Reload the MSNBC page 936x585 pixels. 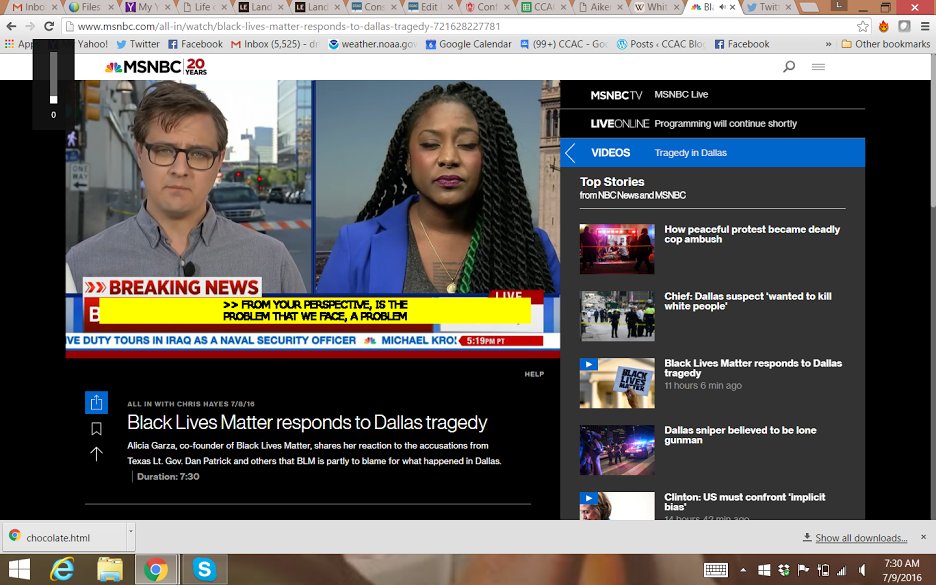click(x=49, y=26)
